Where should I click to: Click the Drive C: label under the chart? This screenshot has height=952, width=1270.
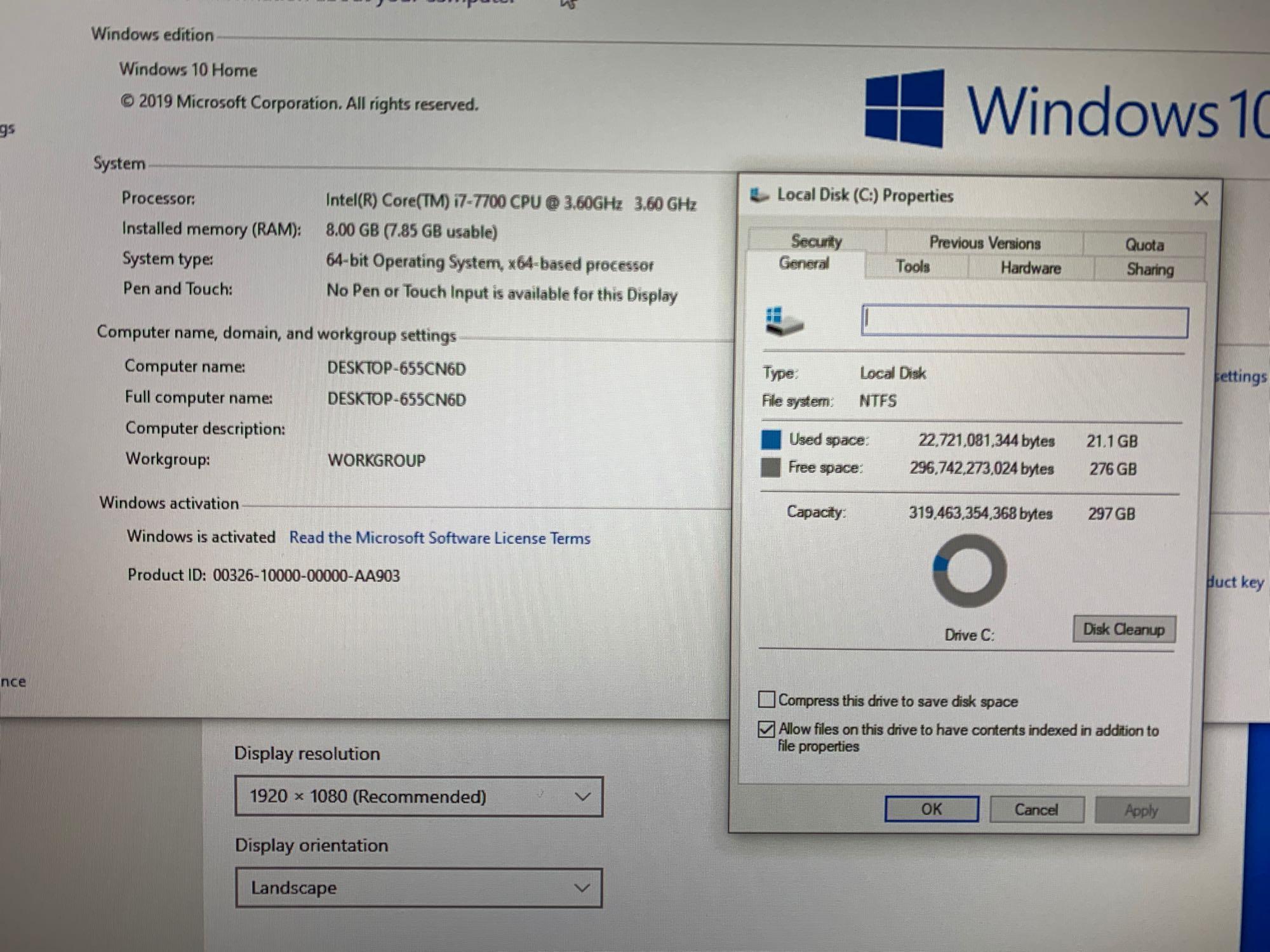pos(969,635)
